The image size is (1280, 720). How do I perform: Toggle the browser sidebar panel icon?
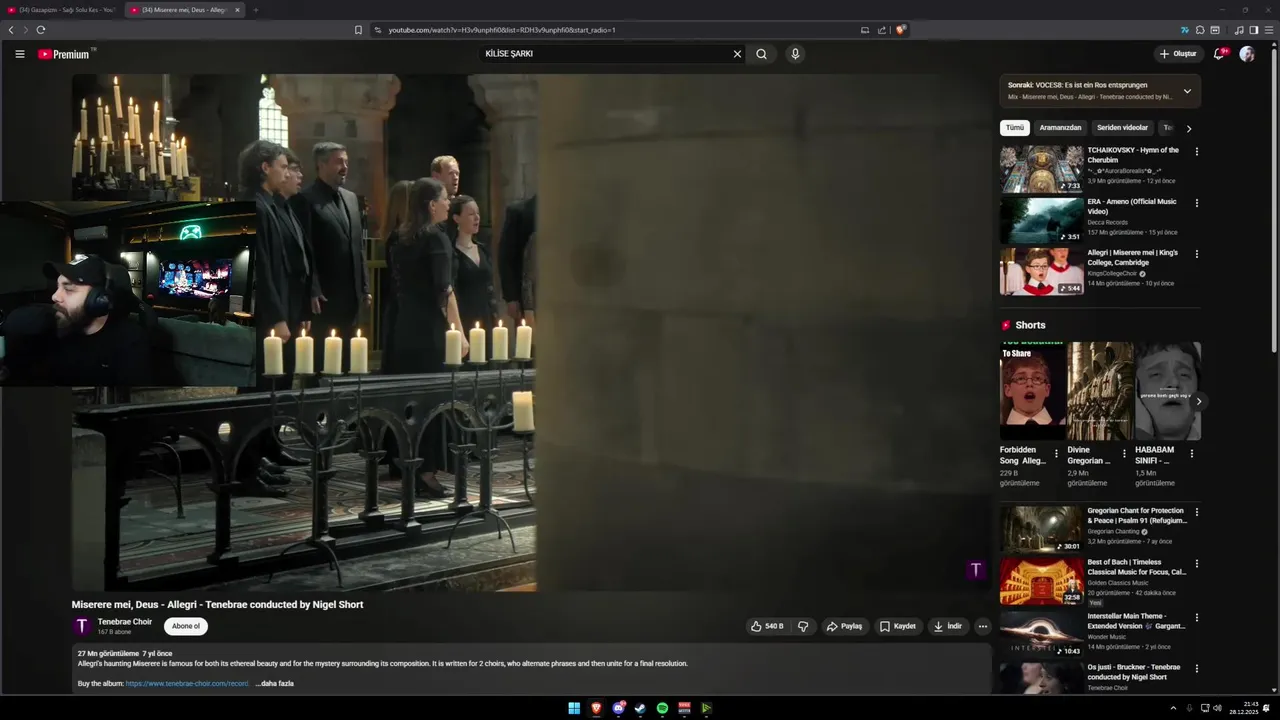[x=1254, y=30]
